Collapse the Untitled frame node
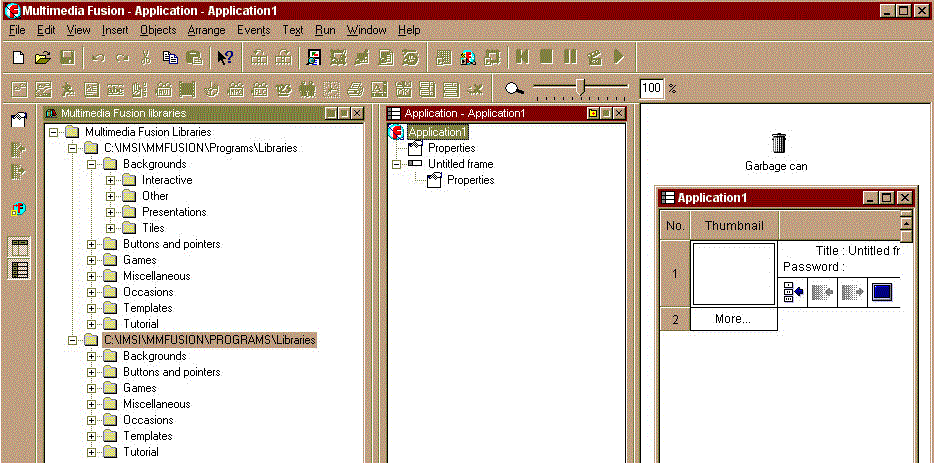Viewport: 934px width, 463px height. (x=396, y=164)
